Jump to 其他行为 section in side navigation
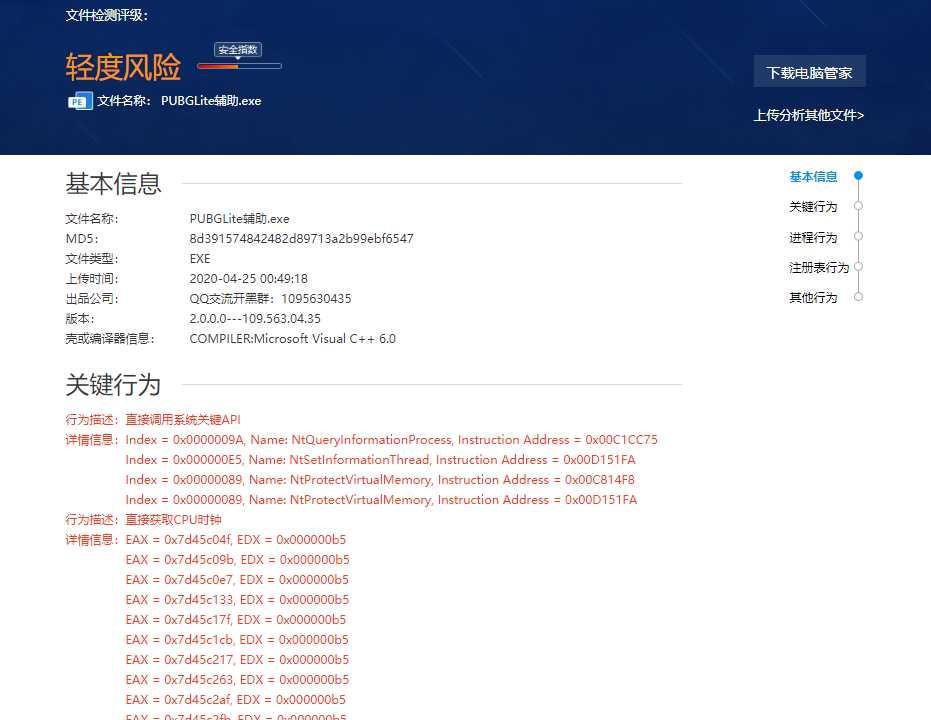931x720 pixels. click(813, 297)
